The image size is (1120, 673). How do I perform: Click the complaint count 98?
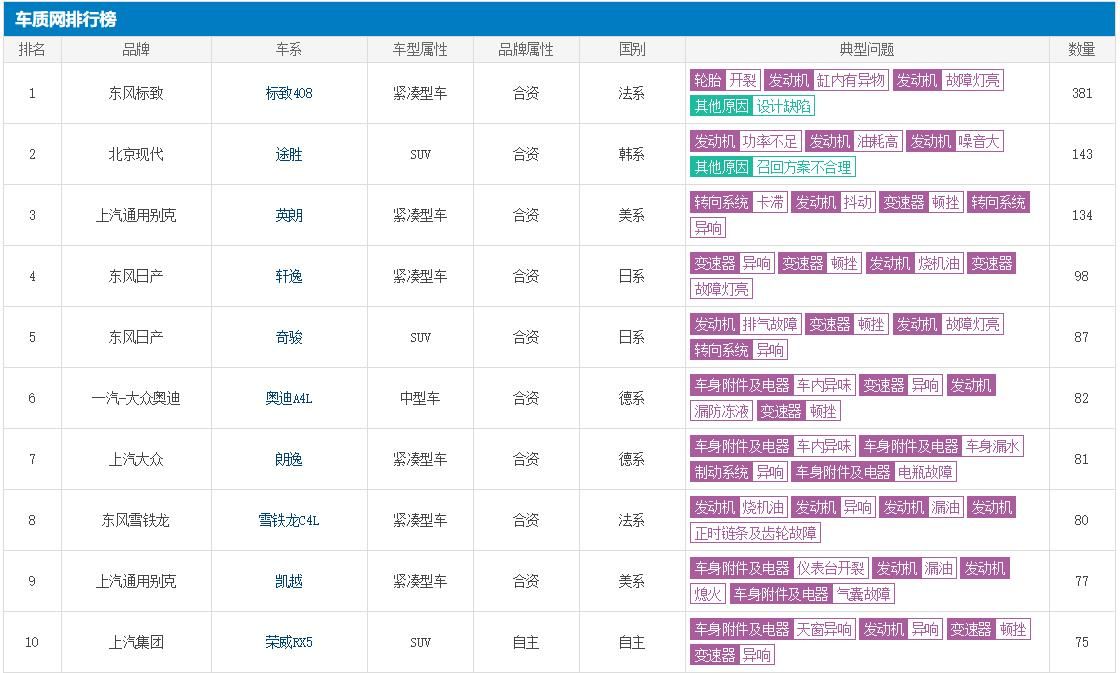[x=1081, y=276]
